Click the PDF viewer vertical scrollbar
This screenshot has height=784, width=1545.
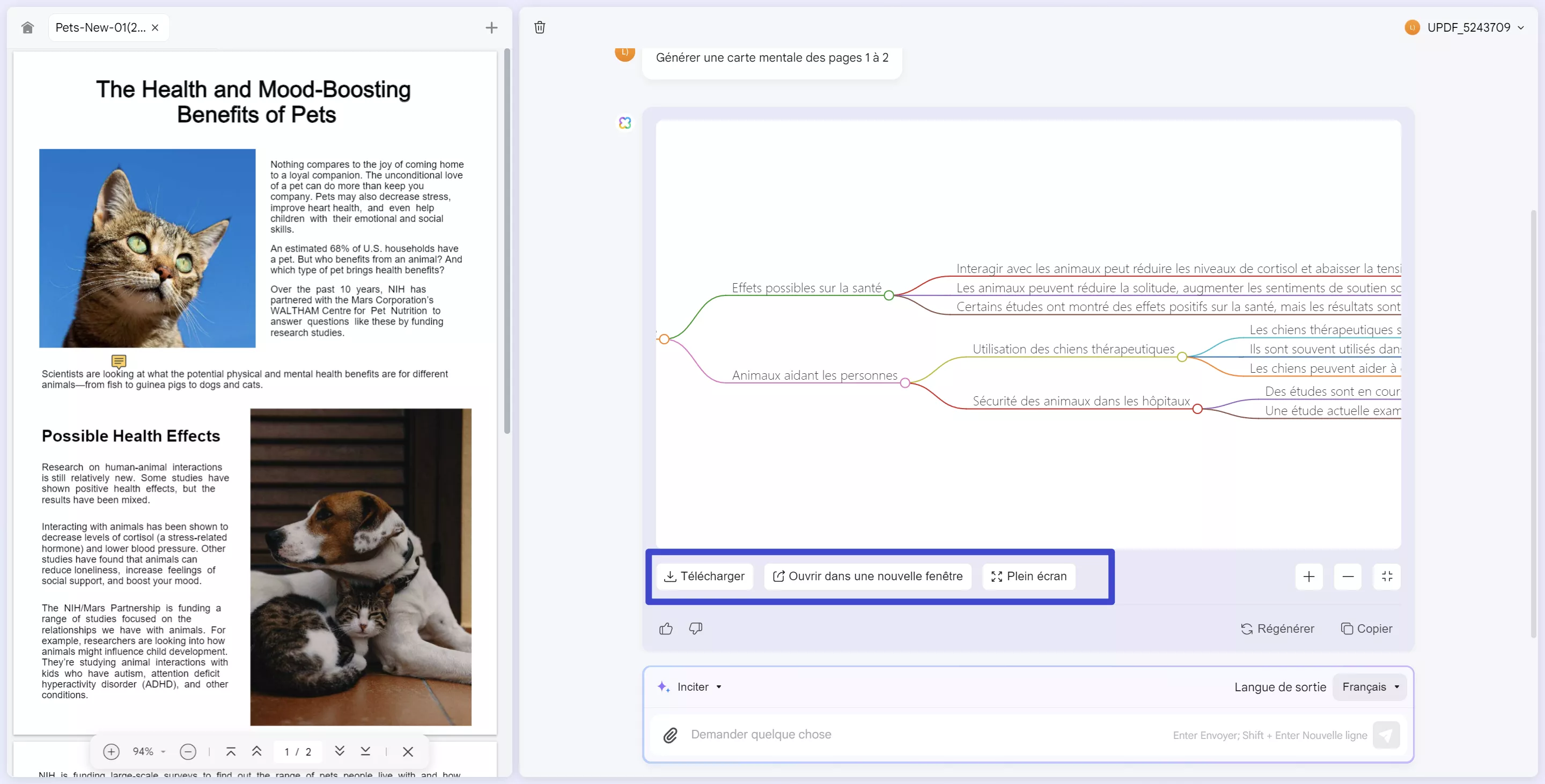pyautogui.click(x=507, y=241)
